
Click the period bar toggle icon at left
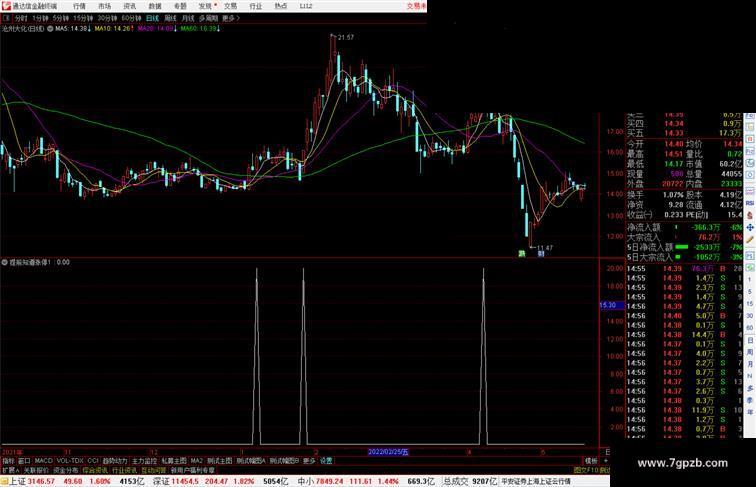click(x=6, y=18)
